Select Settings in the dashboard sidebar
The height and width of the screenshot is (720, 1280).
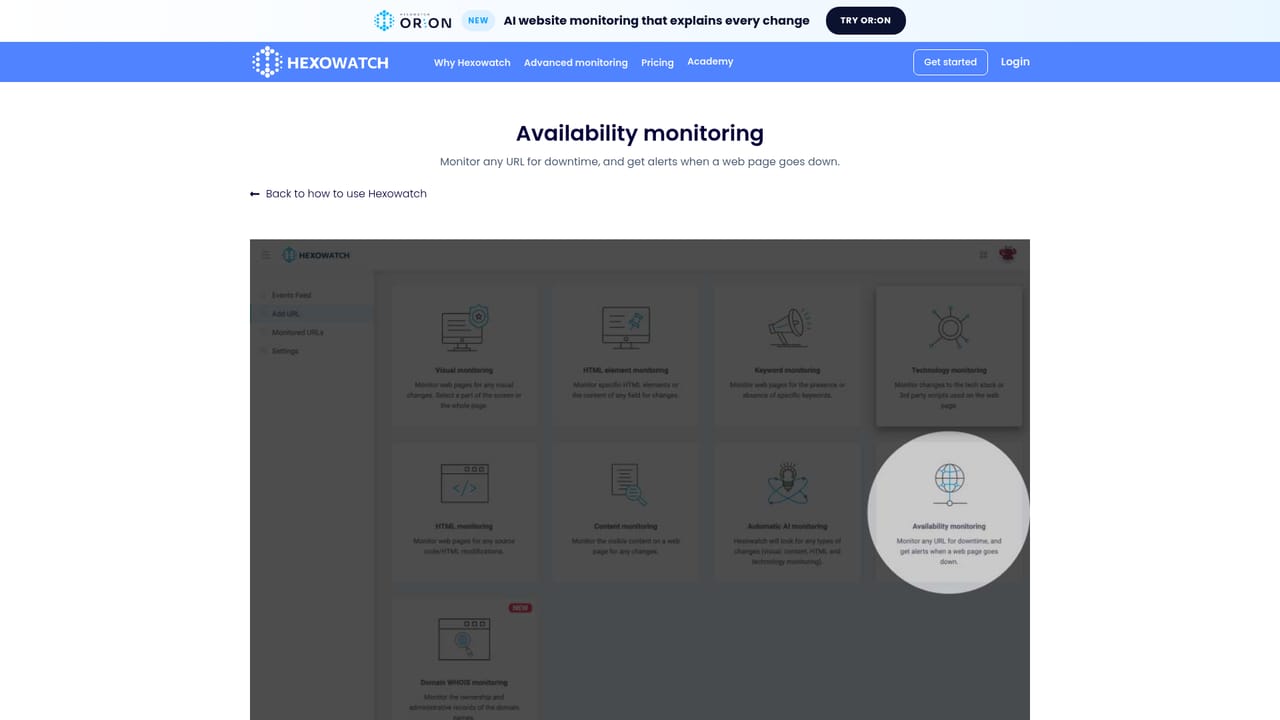(x=285, y=351)
